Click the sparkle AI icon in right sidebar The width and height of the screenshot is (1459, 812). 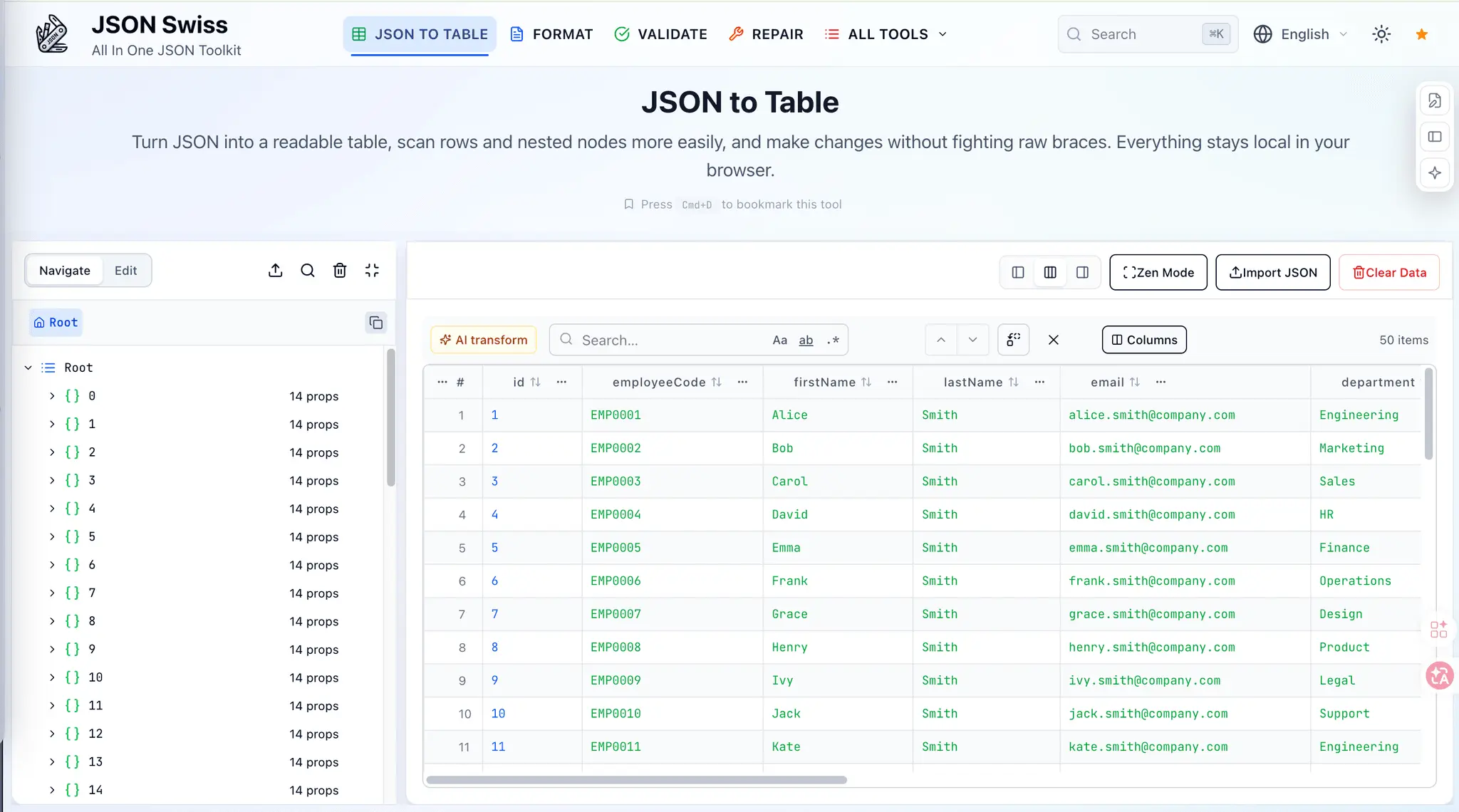tap(1435, 173)
